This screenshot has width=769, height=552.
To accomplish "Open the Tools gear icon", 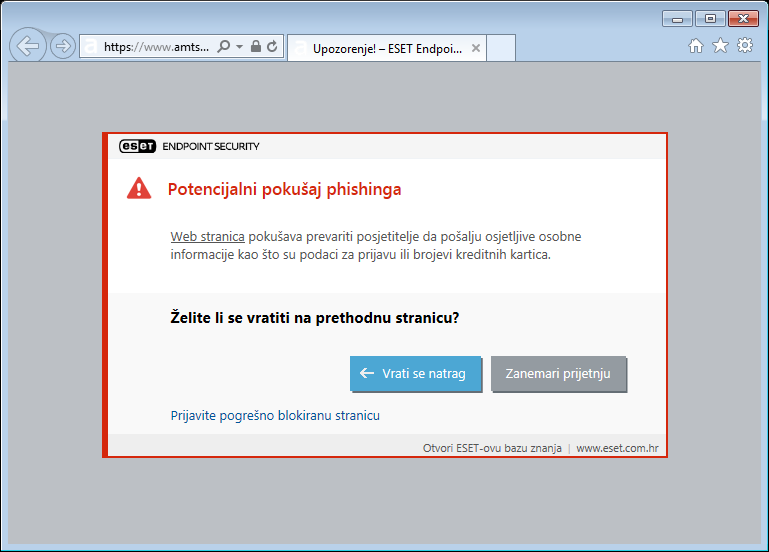I will [x=745, y=46].
